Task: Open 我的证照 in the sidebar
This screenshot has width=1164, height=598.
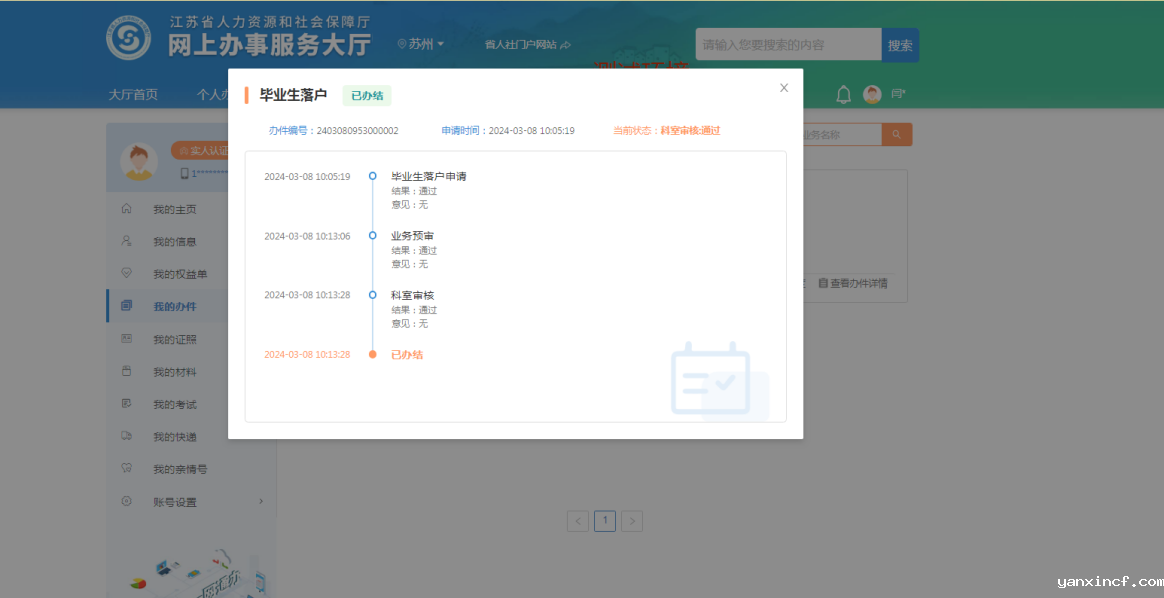Action: [x=174, y=339]
